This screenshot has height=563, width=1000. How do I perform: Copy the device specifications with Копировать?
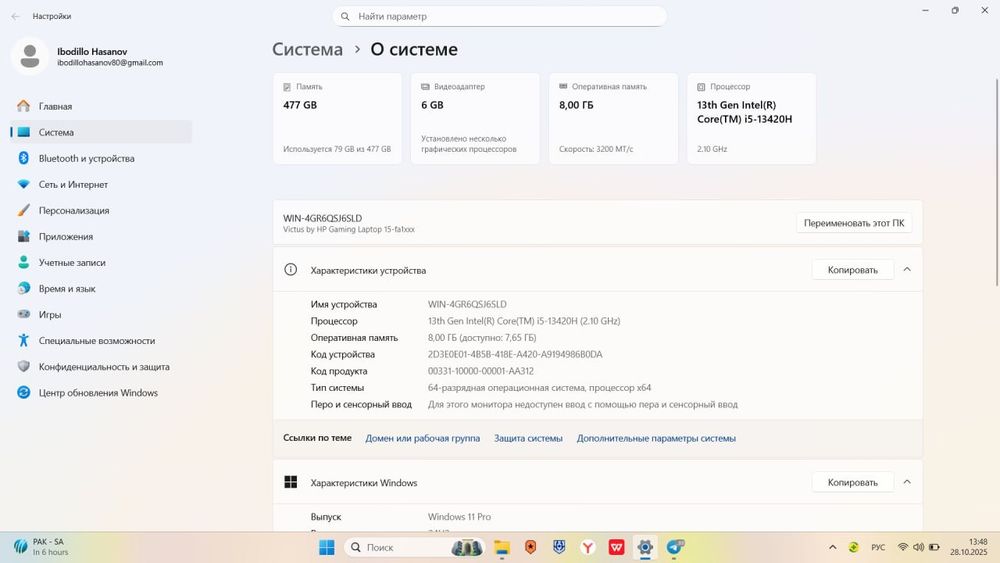pyautogui.click(x=853, y=270)
